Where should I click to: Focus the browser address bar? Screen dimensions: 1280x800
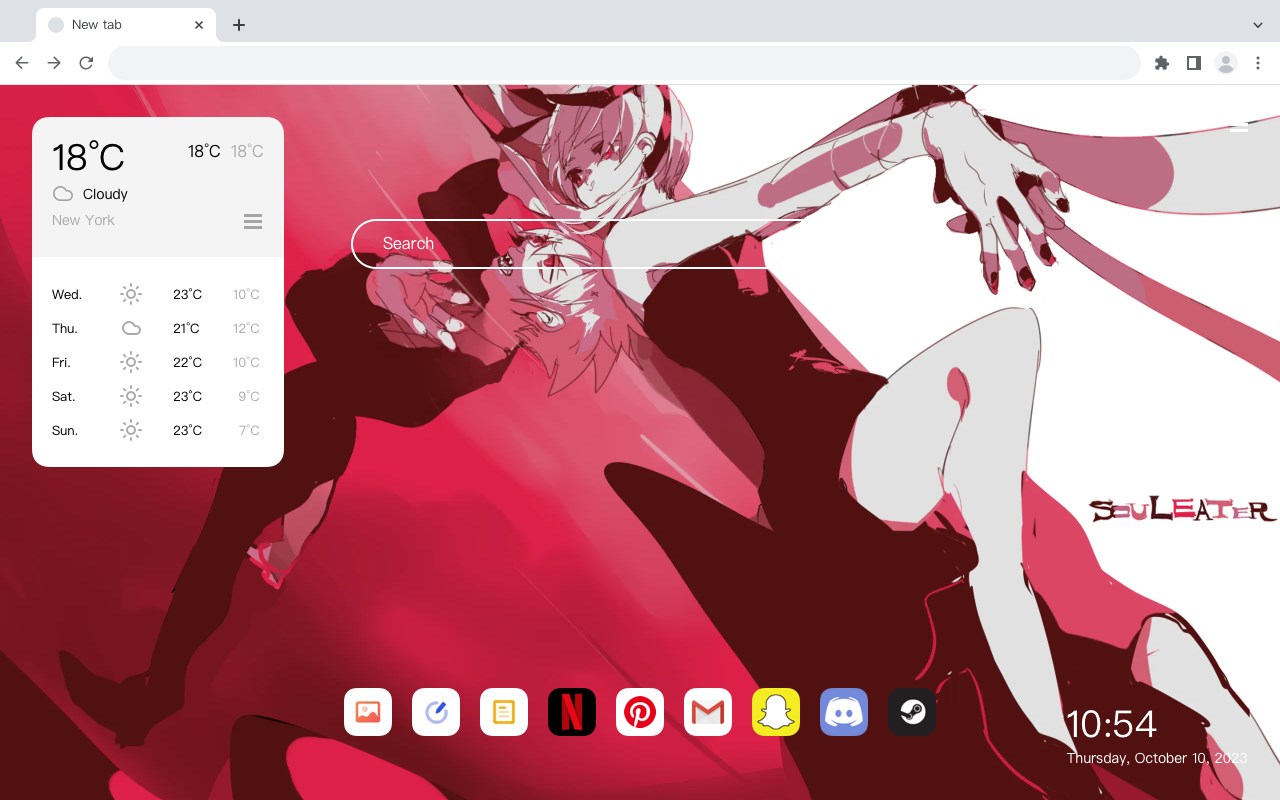pyautogui.click(x=624, y=63)
